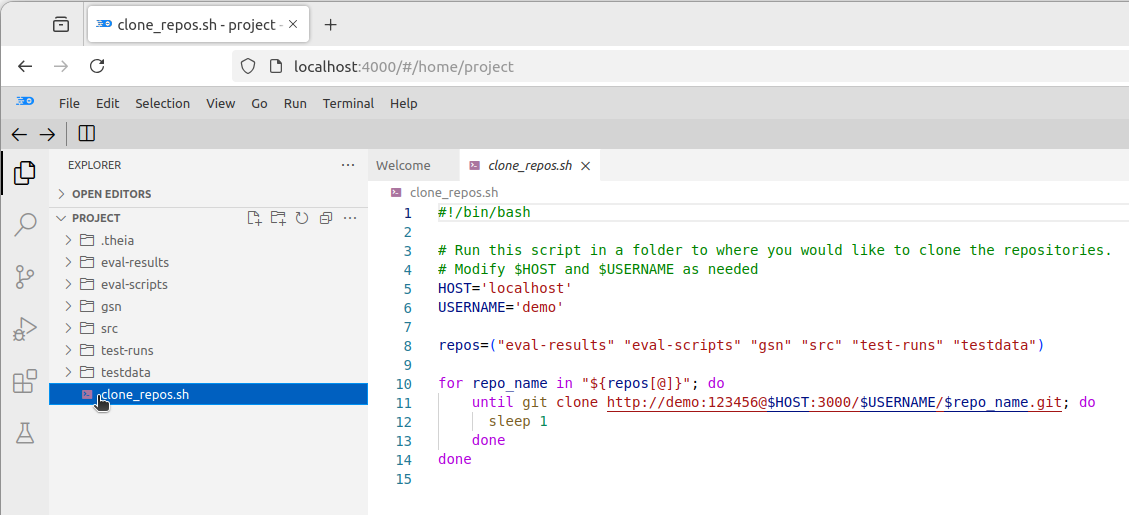Open the Run menu
This screenshot has width=1129, height=515.
[295, 103]
